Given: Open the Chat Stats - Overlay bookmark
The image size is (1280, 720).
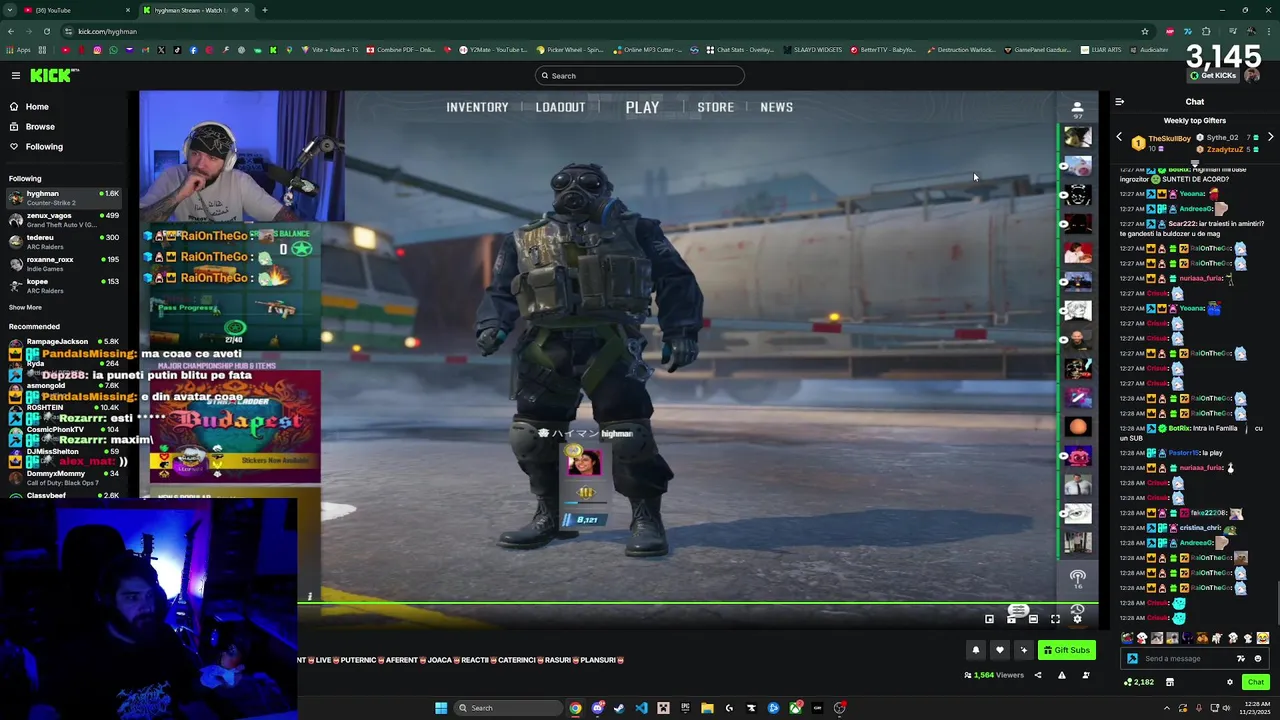Looking at the screenshot, I should [x=739, y=50].
